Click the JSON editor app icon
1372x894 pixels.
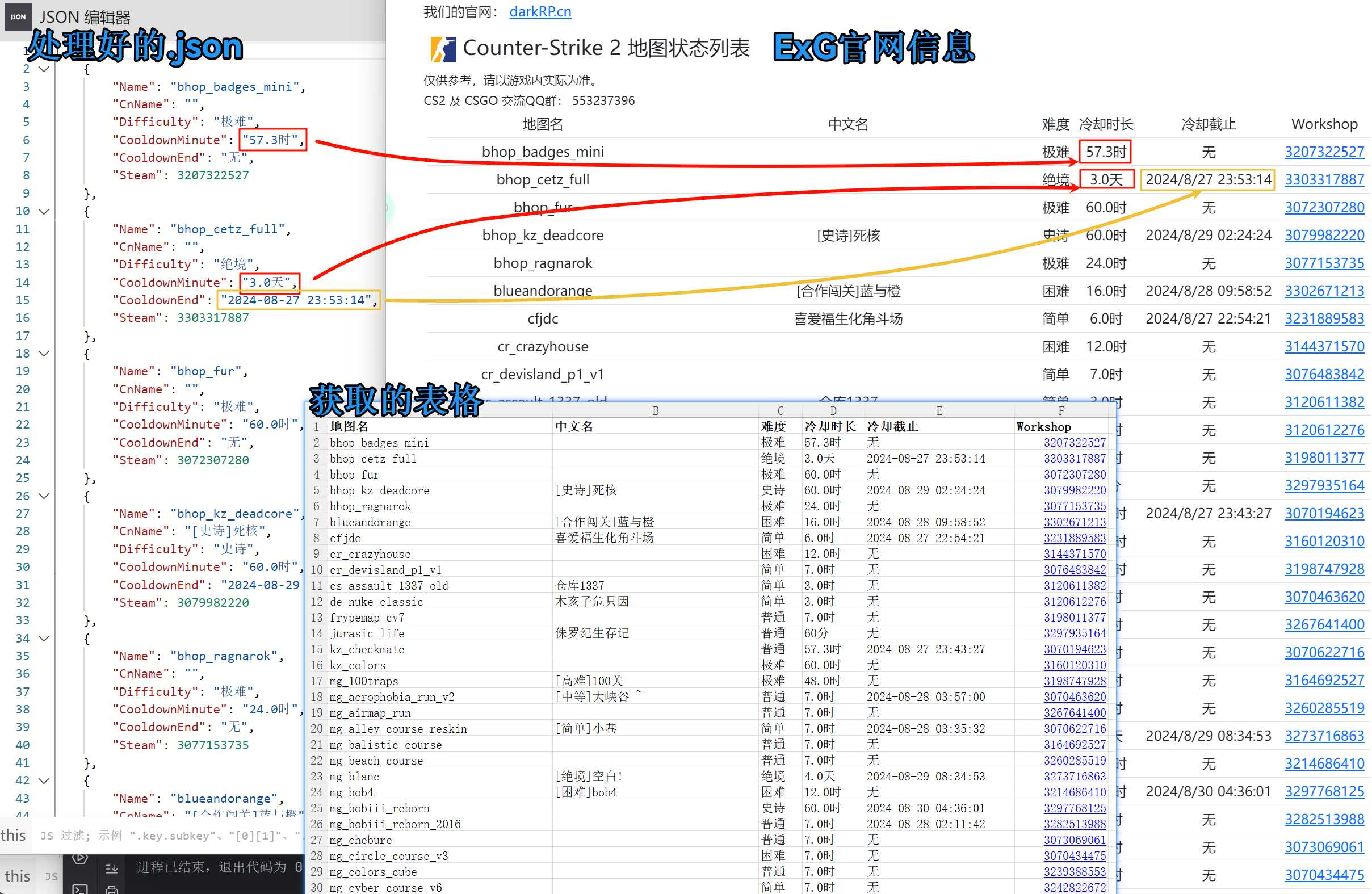(18, 16)
